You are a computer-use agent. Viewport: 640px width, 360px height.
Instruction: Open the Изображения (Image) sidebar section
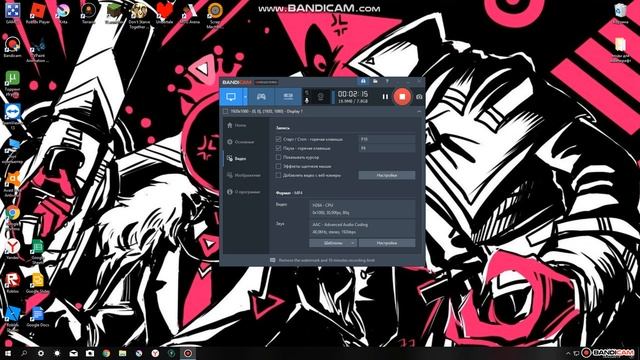click(x=243, y=175)
